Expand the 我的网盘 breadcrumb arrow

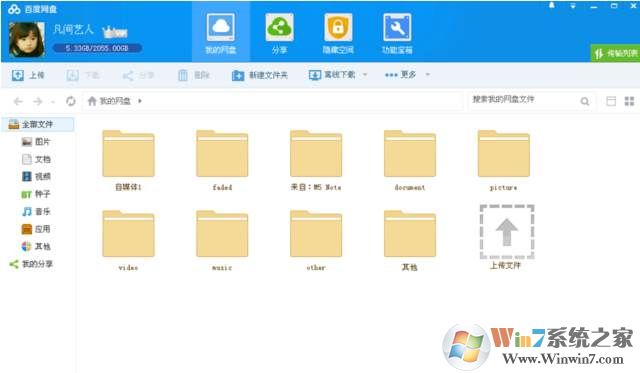click(x=140, y=101)
